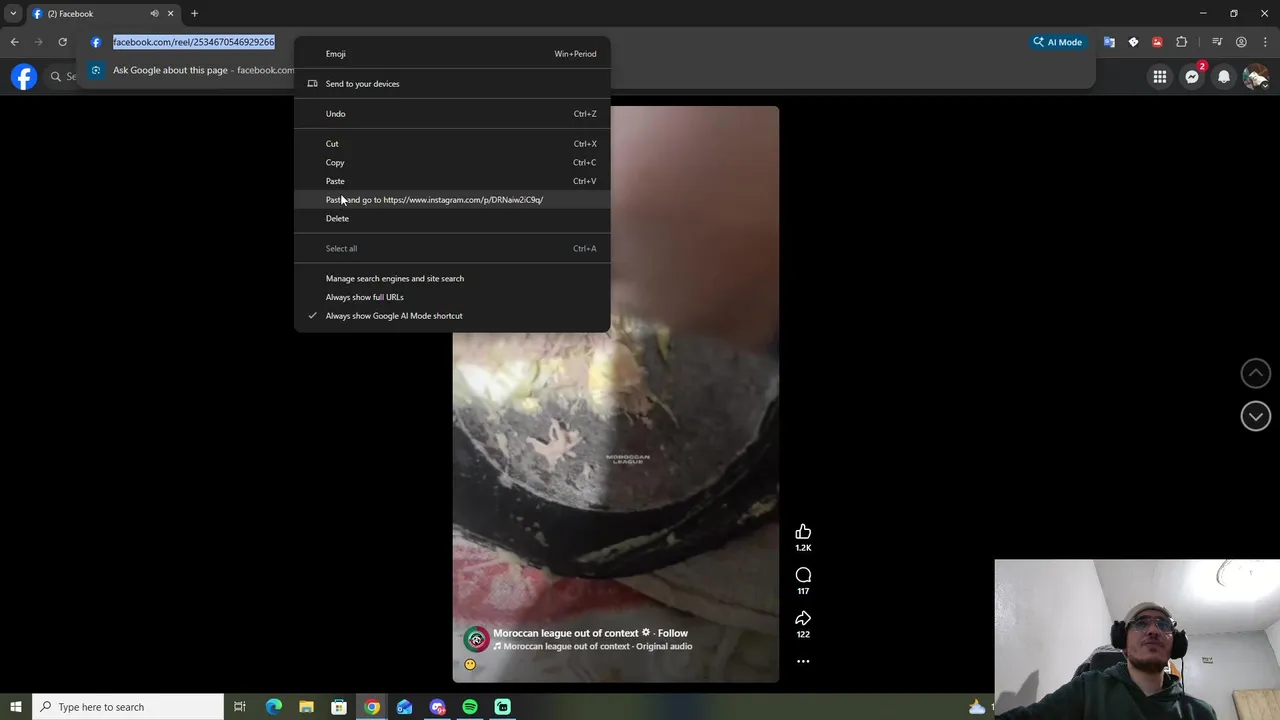Viewport: 1280px width, 720px height.
Task: Close the Facebook tab
Action: [170, 14]
